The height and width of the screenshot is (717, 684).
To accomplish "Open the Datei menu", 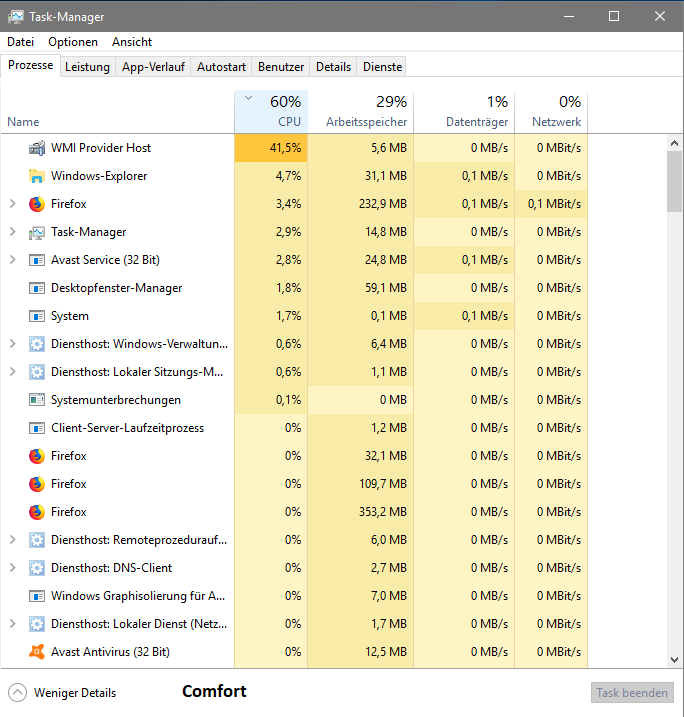I will 21,42.
